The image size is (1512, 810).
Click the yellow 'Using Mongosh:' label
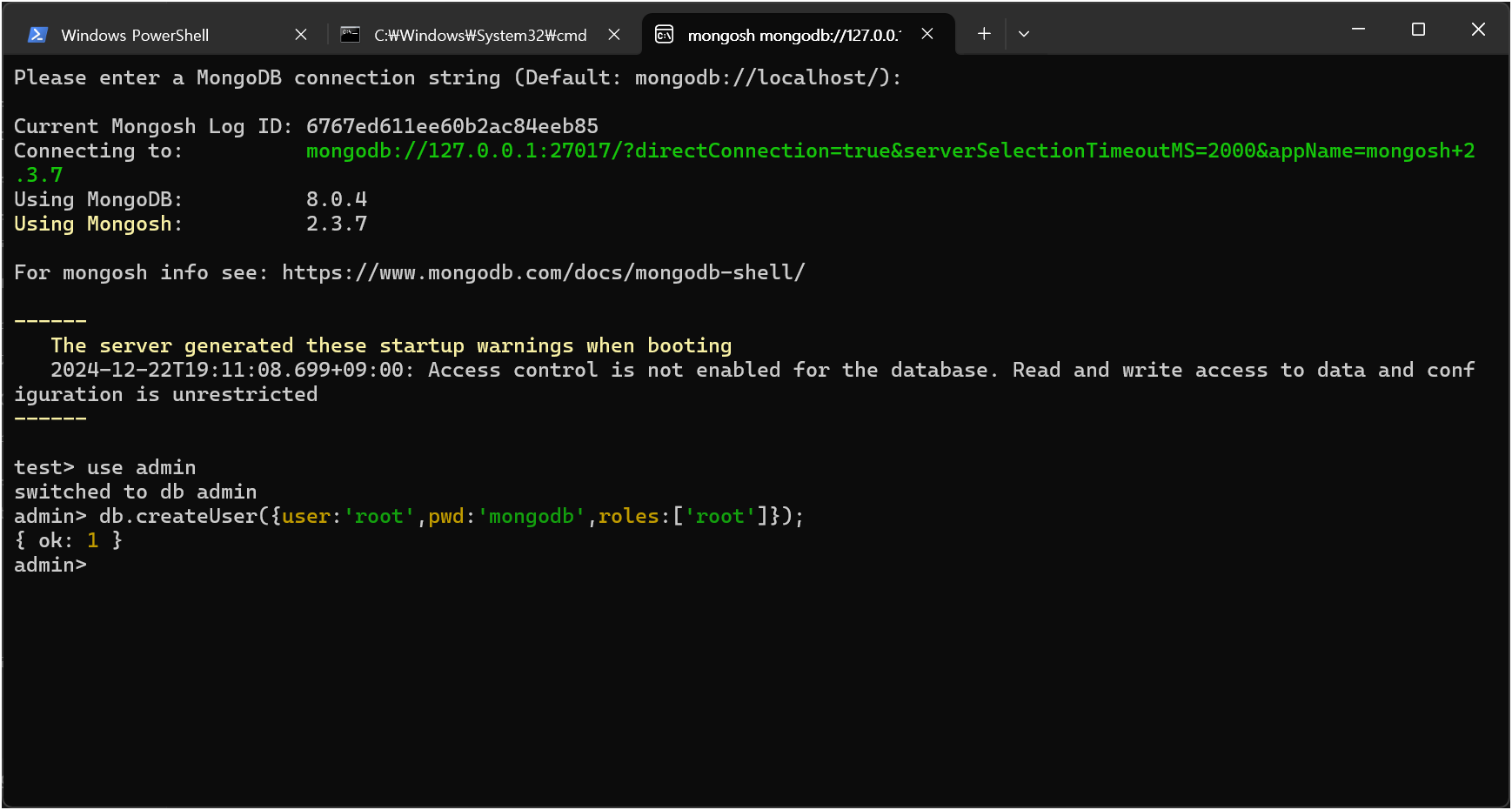pyautogui.click(x=98, y=224)
